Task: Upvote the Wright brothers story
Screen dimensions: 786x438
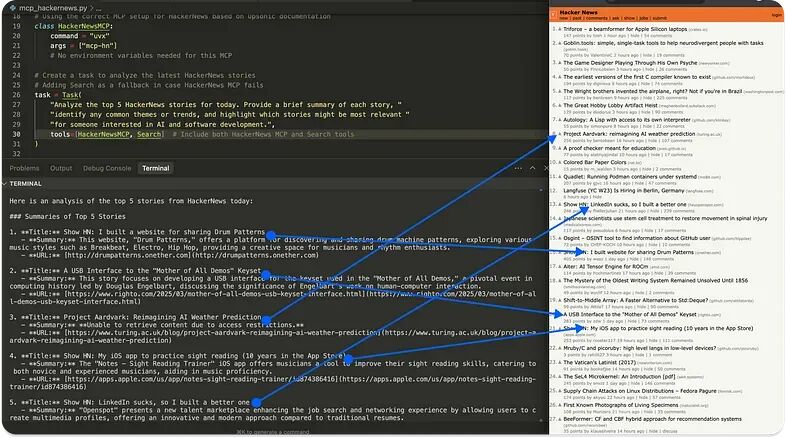Action: 559,91
